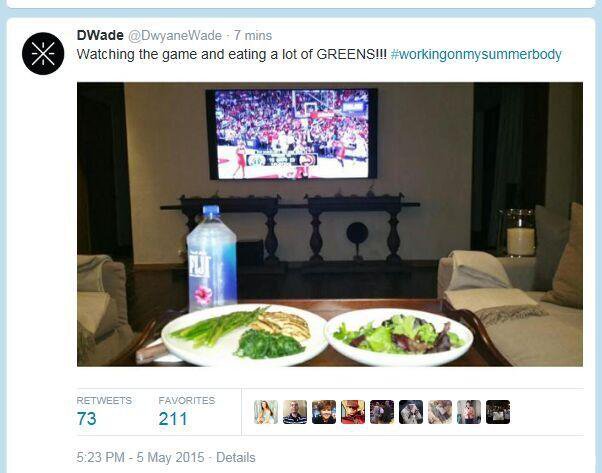The height and width of the screenshot is (473, 602).
Task: Open the red hat avatar
Action: [x=353, y=412]
